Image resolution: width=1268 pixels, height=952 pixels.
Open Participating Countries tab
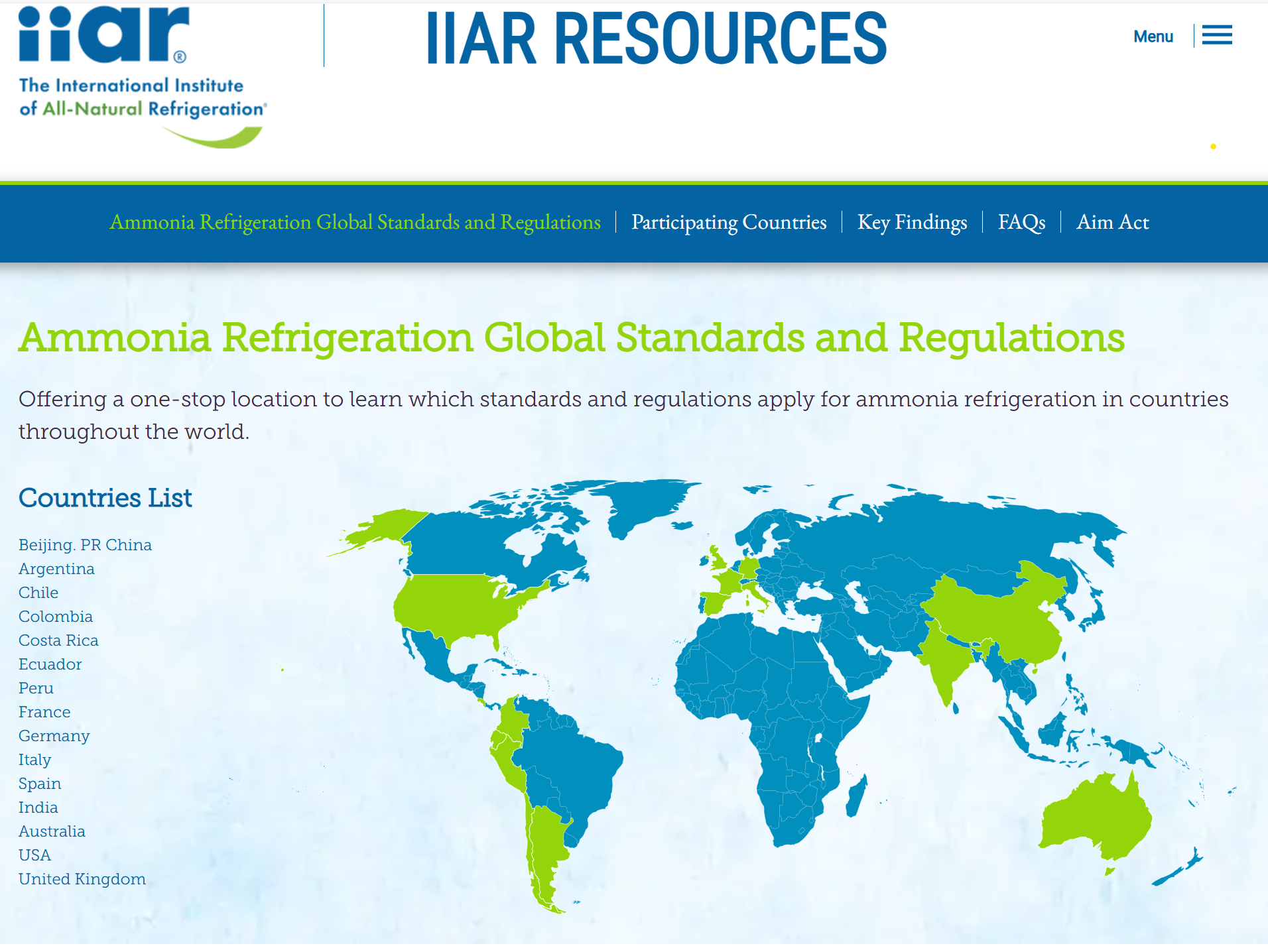tap(729, 222)
